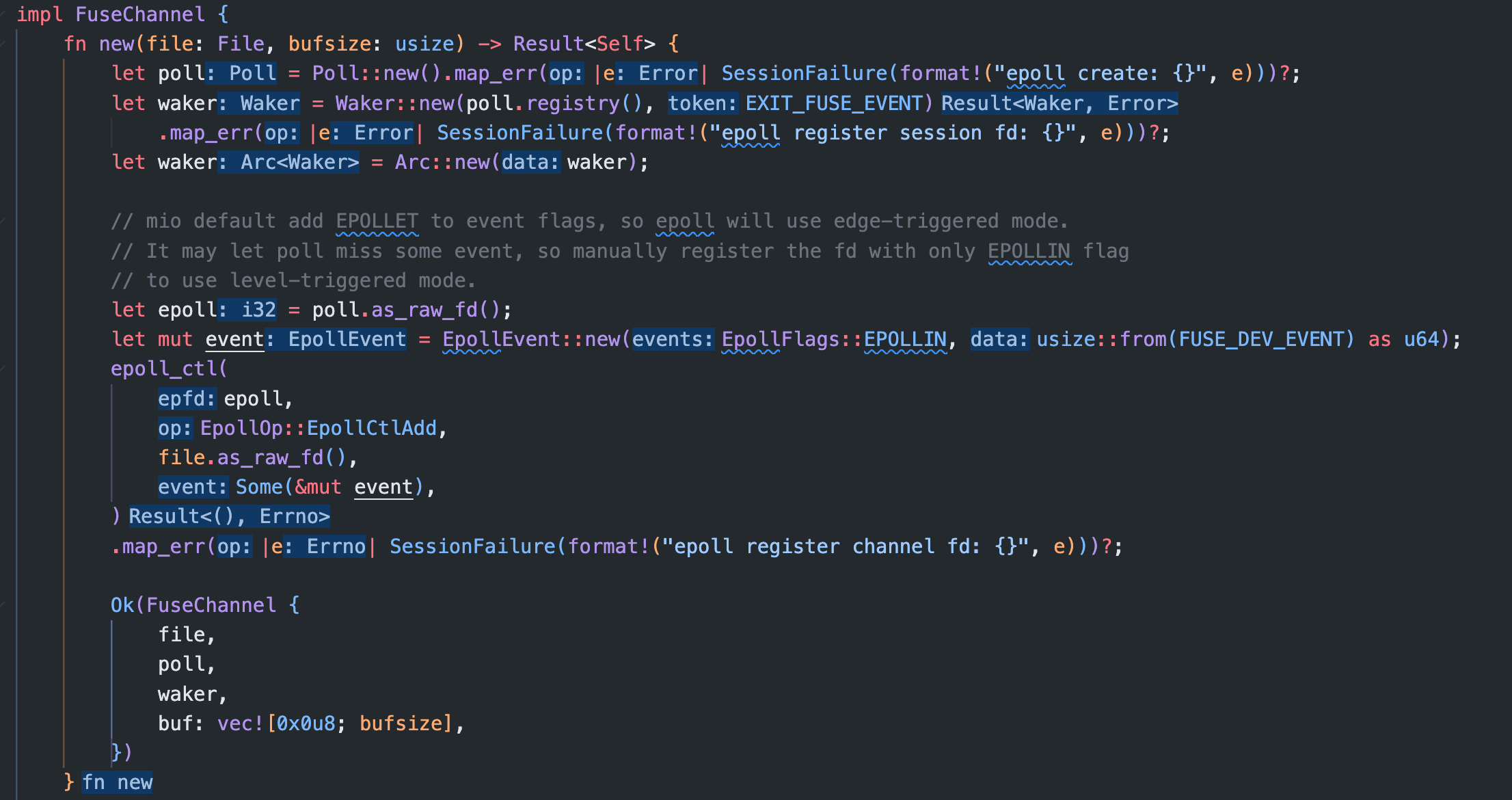Click the 'fn new' closing brace hint
The image size is (1512, 800).
(x=117, y=782)
